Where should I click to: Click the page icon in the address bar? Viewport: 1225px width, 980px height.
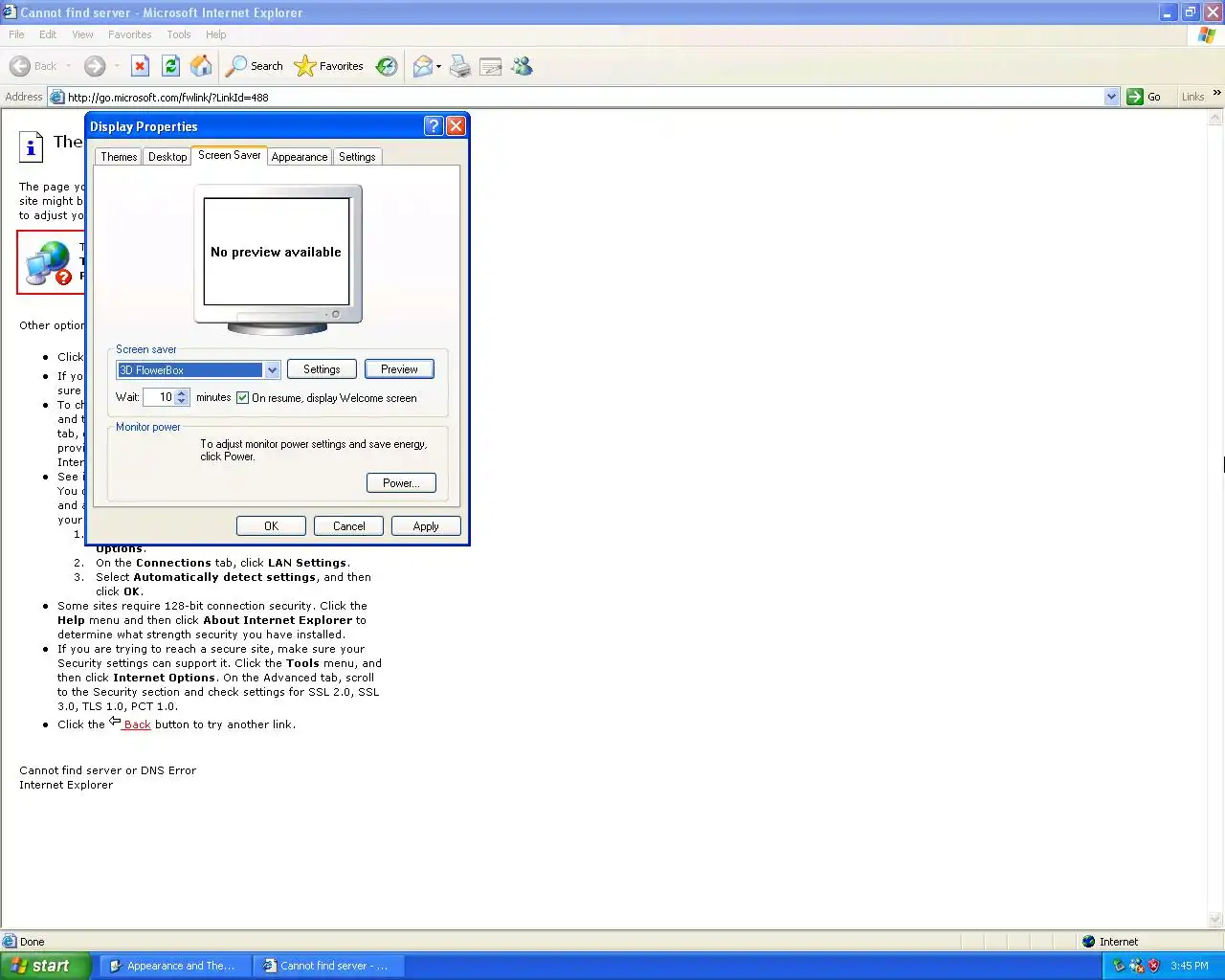56,97
